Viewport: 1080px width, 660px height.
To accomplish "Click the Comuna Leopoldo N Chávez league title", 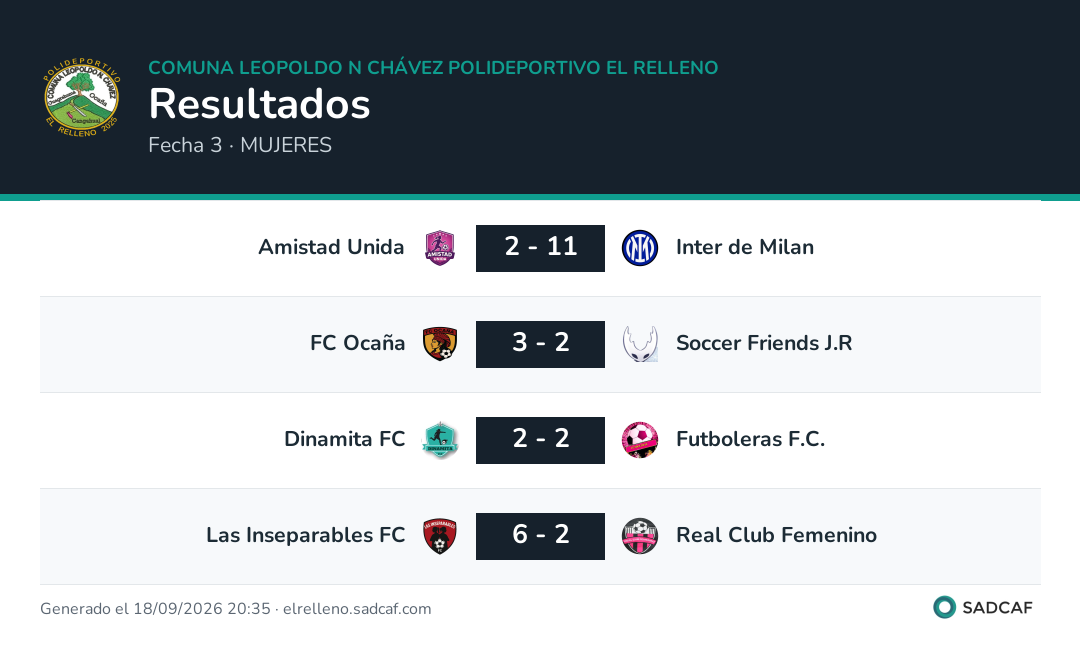I will (433, 68).
